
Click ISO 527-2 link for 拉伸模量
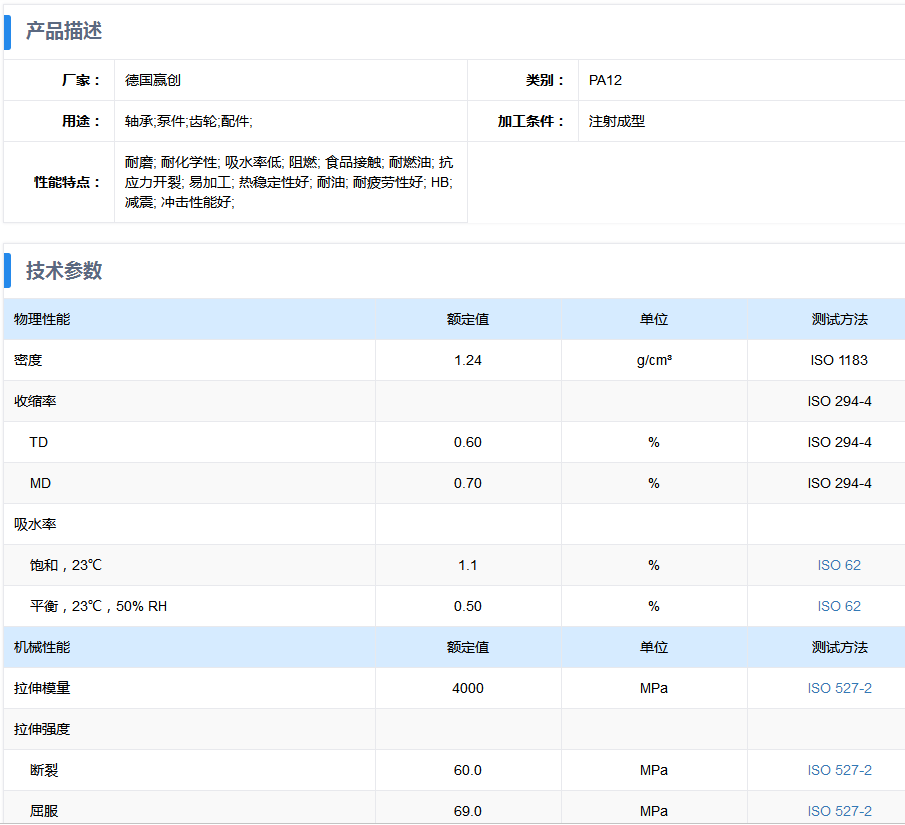839,688
